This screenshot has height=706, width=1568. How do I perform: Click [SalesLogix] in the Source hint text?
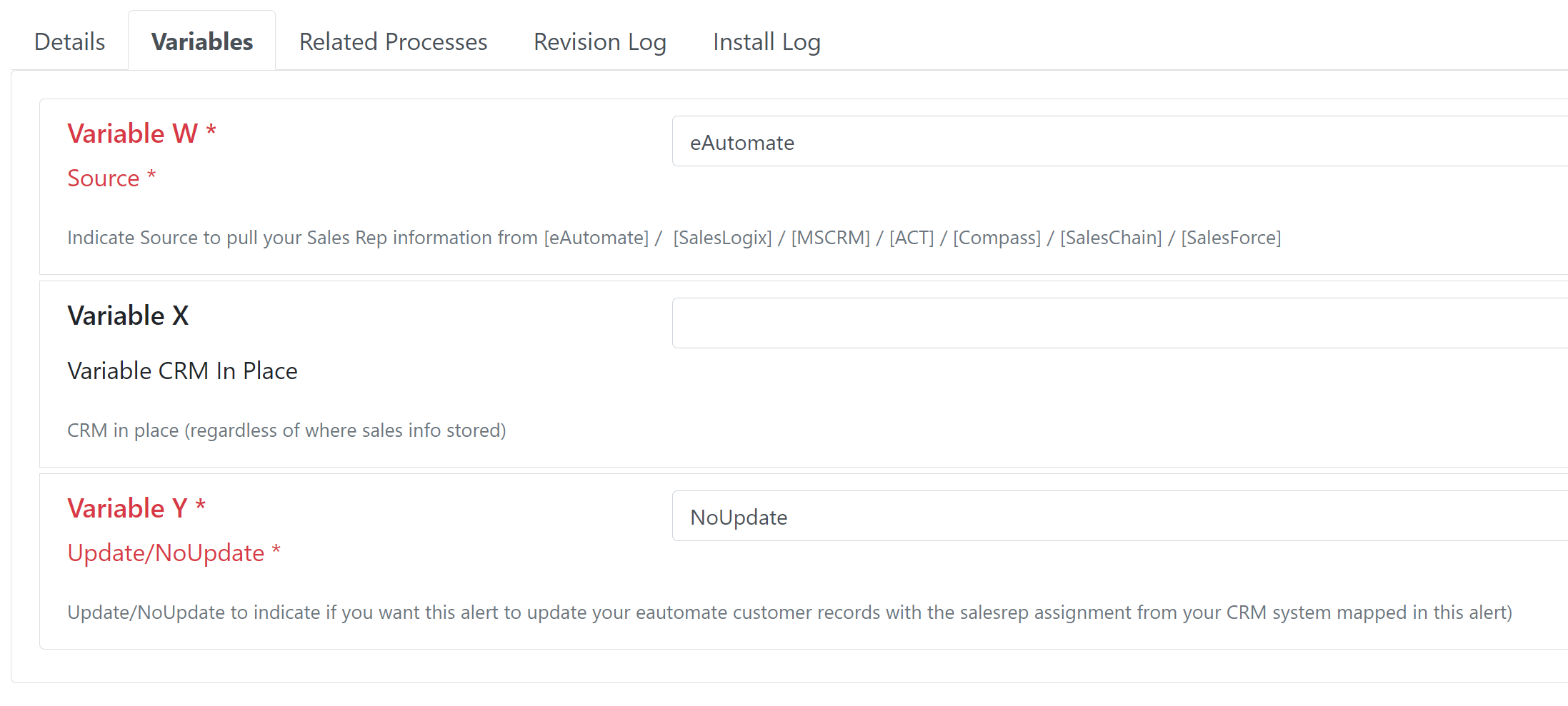(x=722, y=238)
